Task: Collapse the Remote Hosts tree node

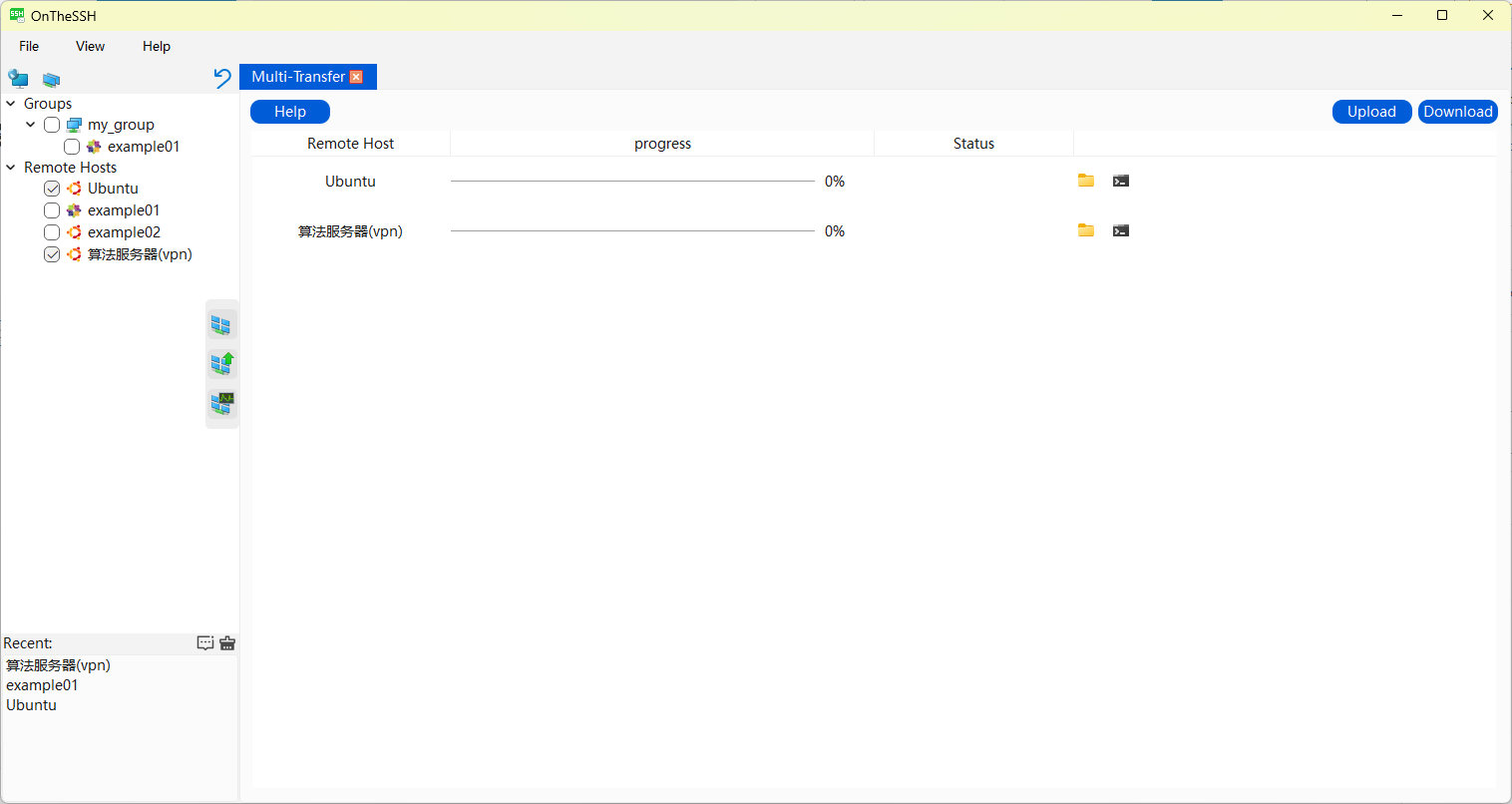Action: [x=11, y=168]
